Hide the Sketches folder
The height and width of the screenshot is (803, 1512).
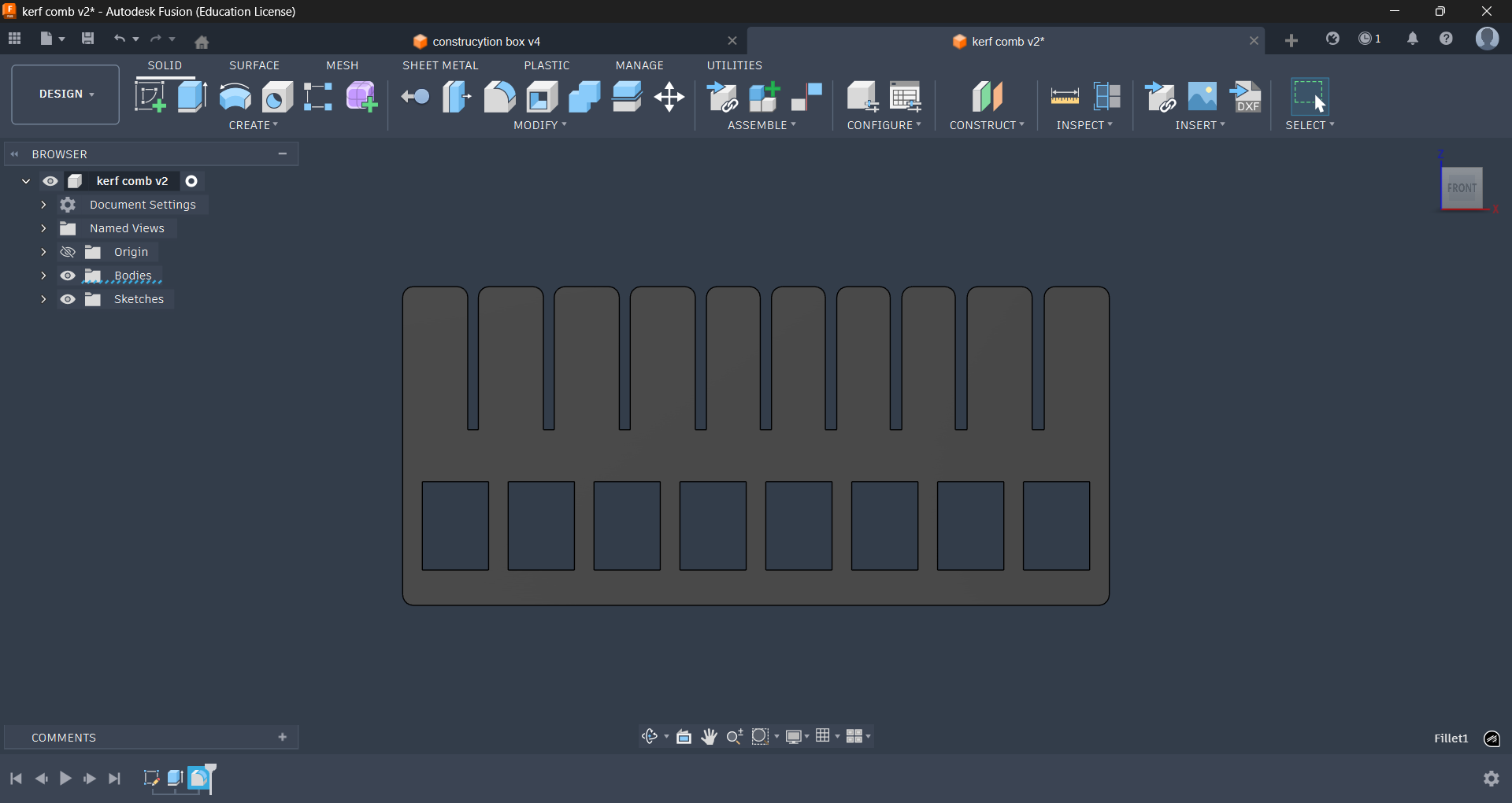click(68, 299)
